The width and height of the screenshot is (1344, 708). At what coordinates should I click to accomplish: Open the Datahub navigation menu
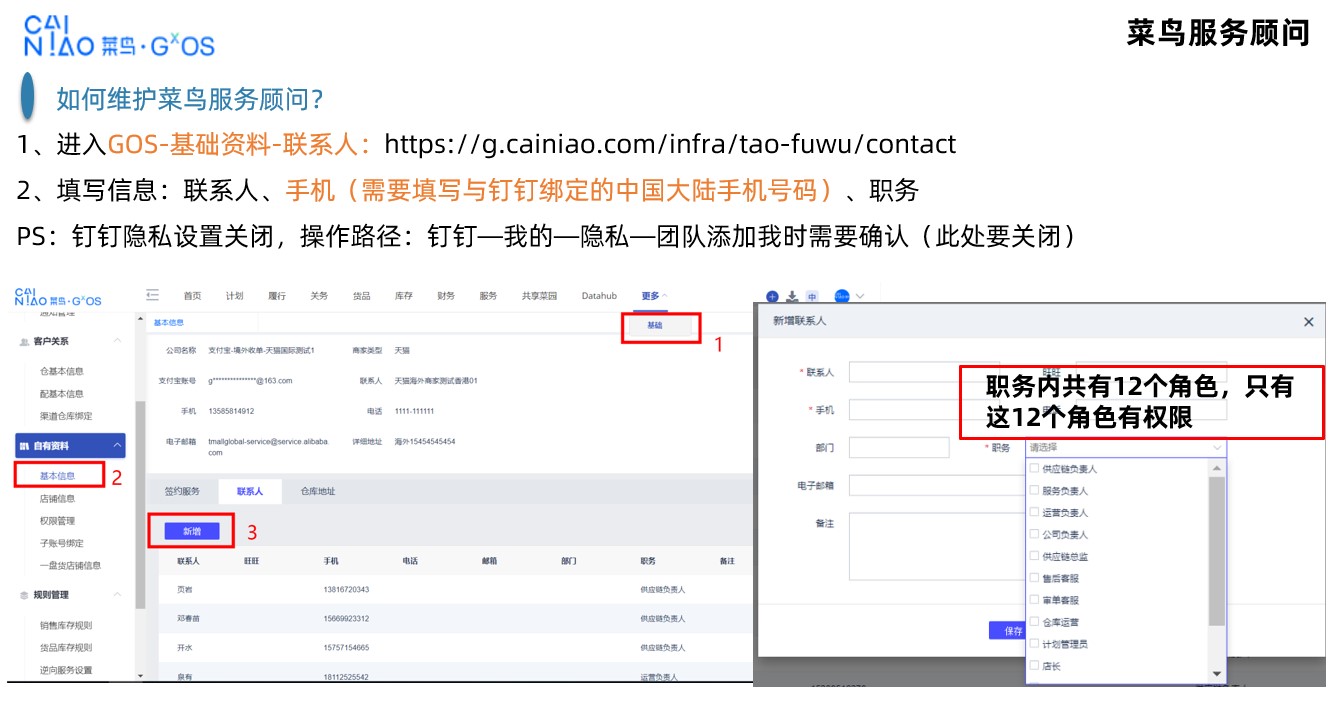point(599,296)
